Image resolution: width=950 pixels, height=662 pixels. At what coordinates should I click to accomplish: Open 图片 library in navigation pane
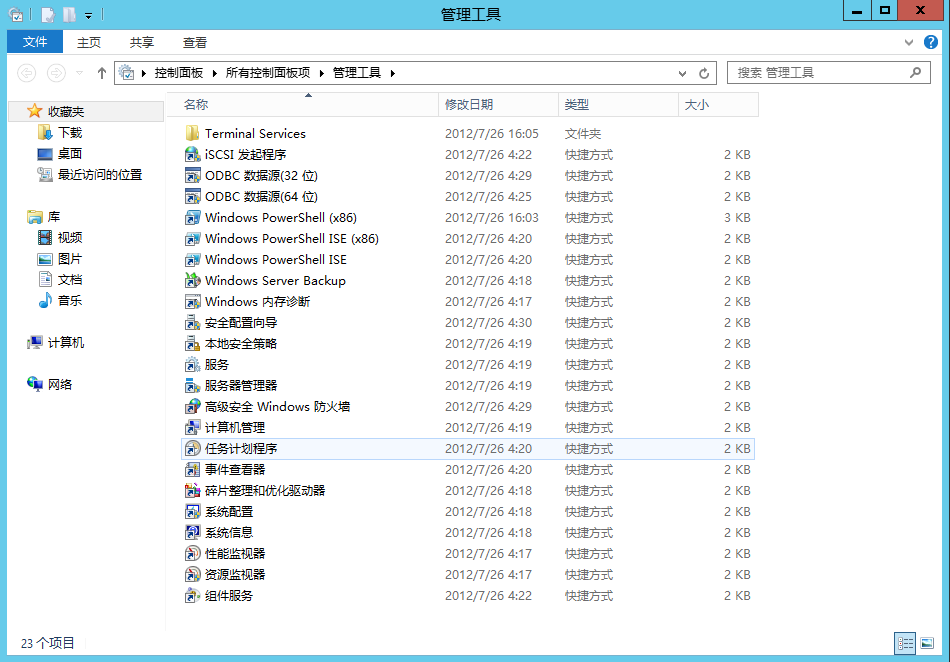(x=70, y=259)
